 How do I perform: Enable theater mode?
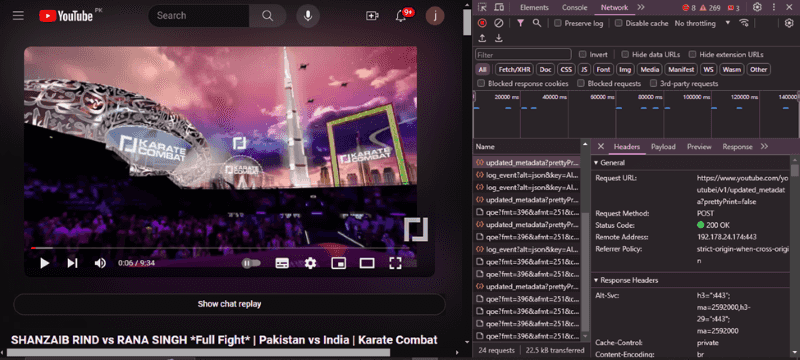pyautogui.click(x=367, y=263)
